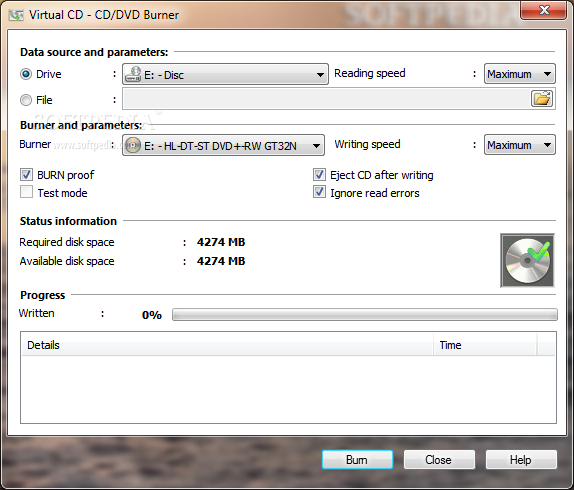Click the Data source and parameters heading
Screen dimensions: 574x490
pos(94,52)
